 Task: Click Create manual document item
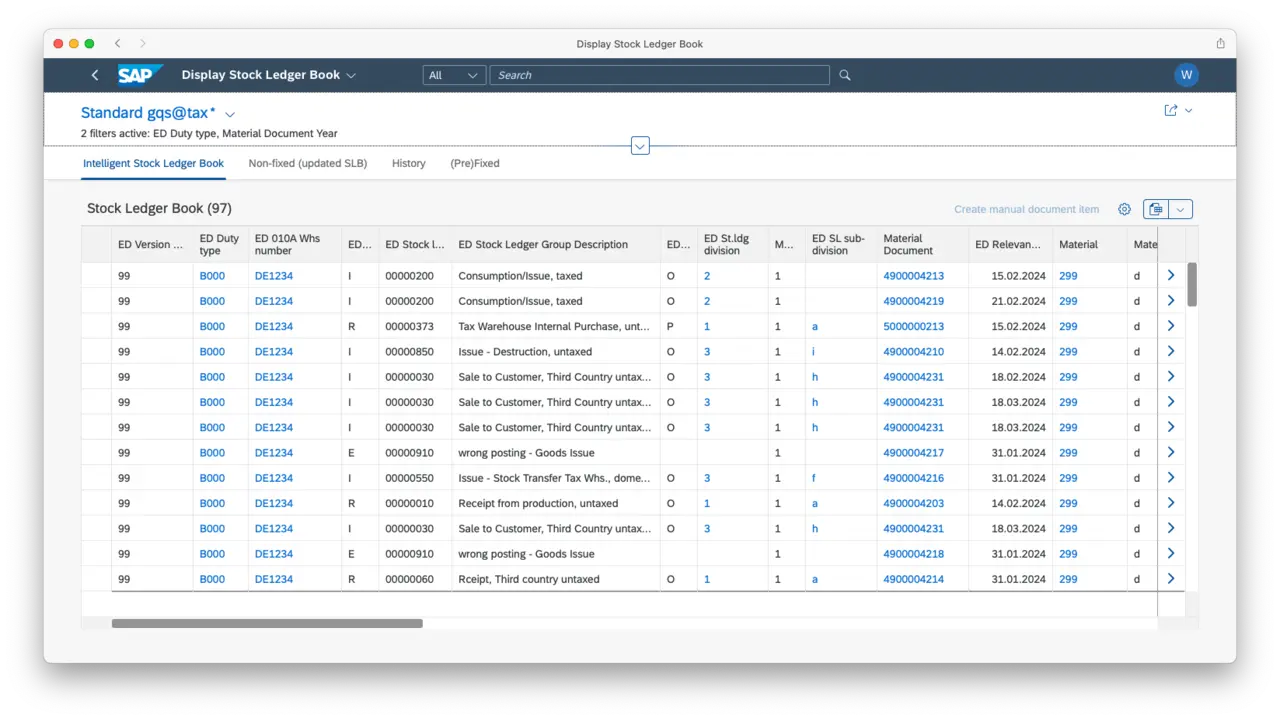coord(1026,209)
